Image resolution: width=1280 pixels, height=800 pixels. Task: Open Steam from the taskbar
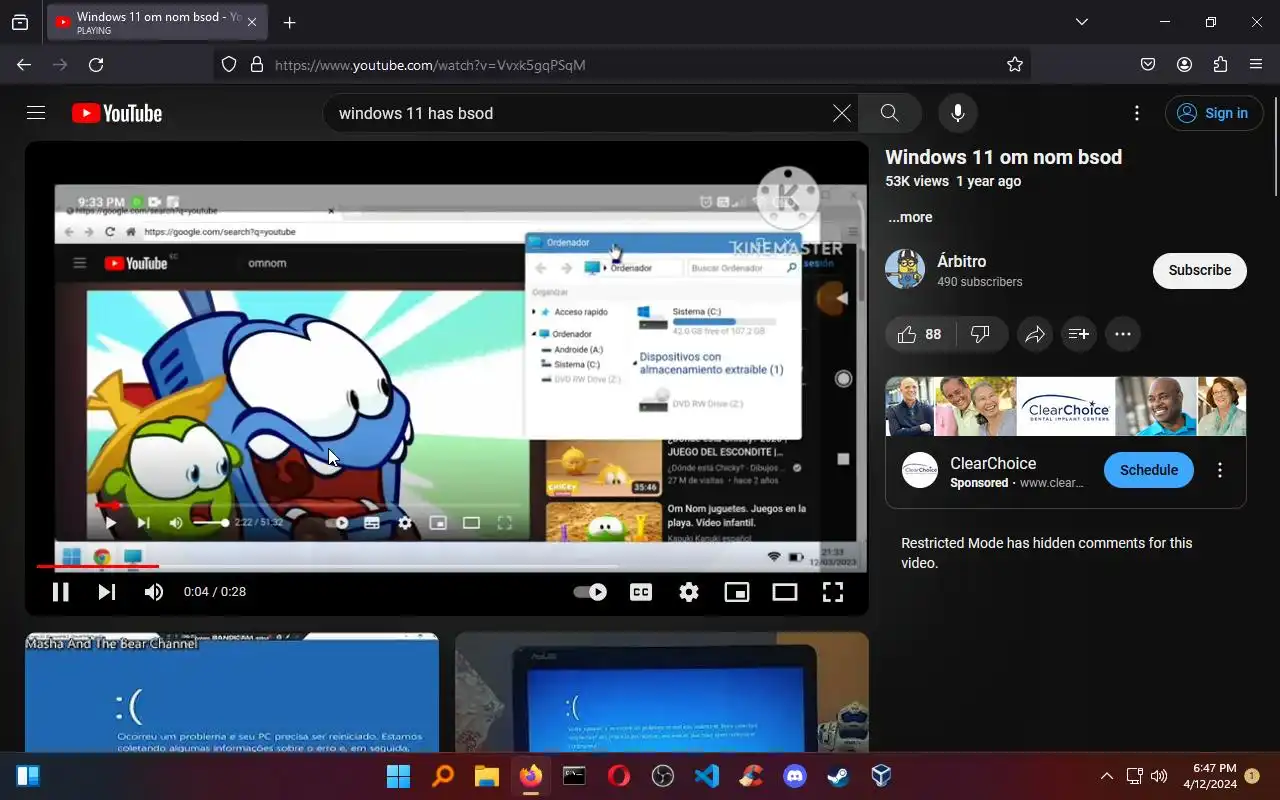coord(837,776)
